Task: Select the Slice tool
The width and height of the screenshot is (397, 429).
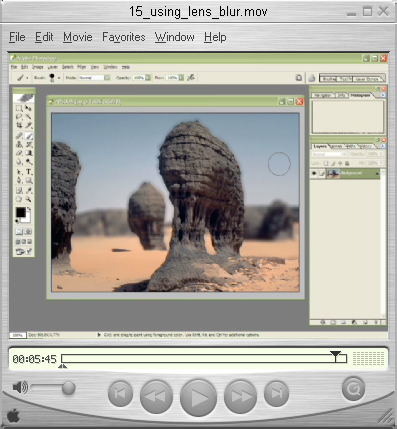Action: coord(29,125)
